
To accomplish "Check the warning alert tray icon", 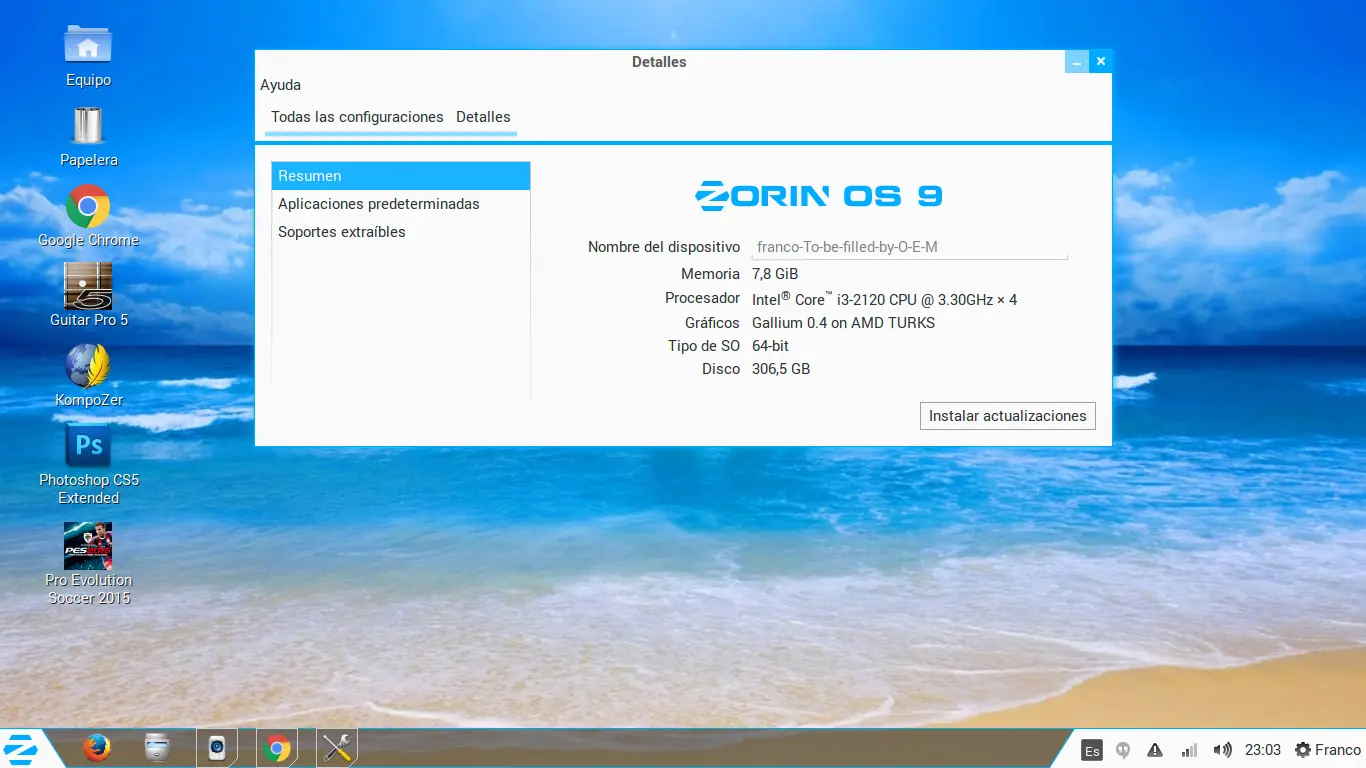I will click(x=1155, y=750).
